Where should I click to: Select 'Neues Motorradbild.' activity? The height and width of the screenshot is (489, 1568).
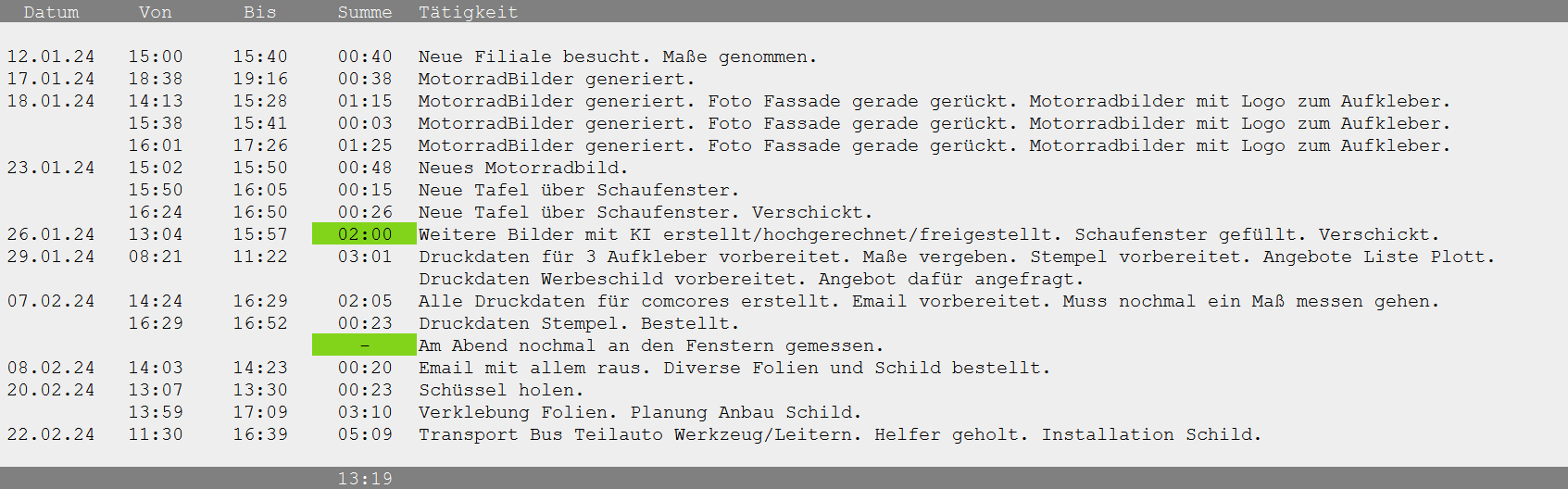point(523,168)
